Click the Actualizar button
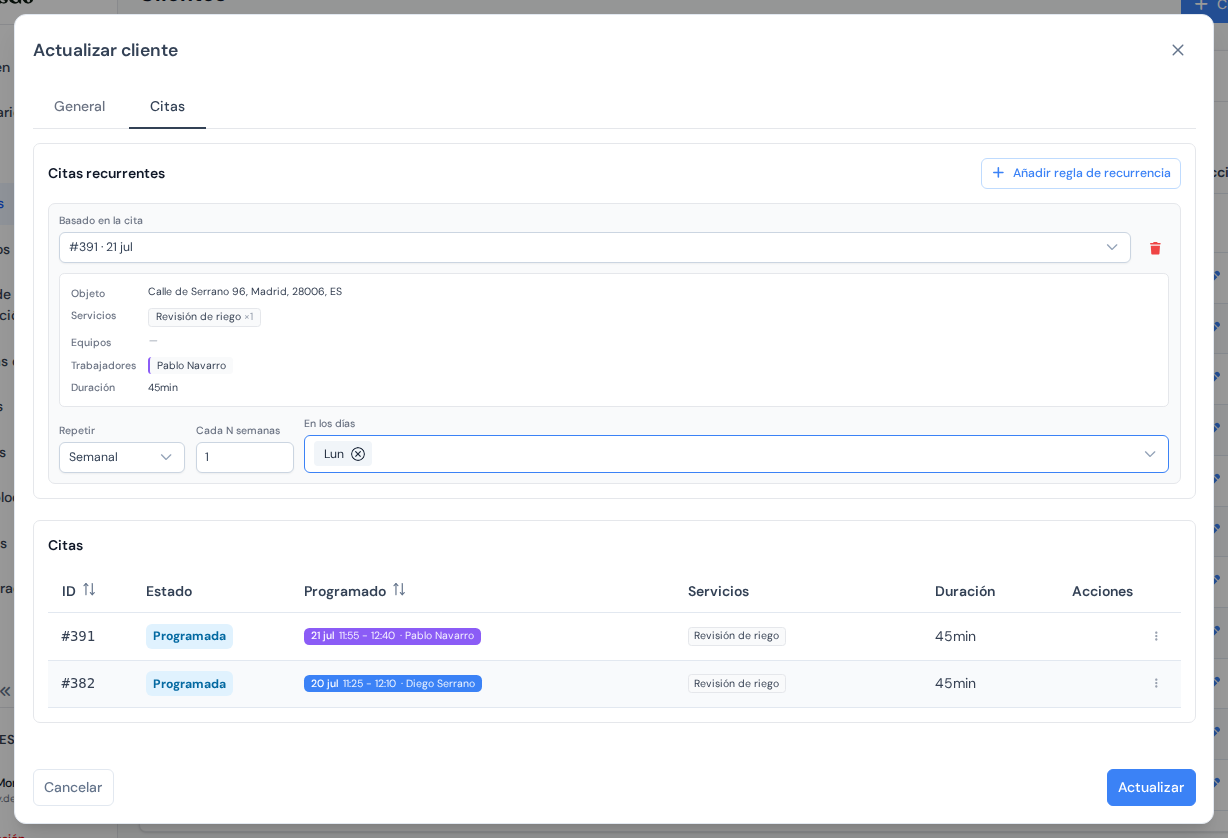Image resolution: width=1228 pixels, height=838 pixels. pyautogui.click(x=1151, y=787)
